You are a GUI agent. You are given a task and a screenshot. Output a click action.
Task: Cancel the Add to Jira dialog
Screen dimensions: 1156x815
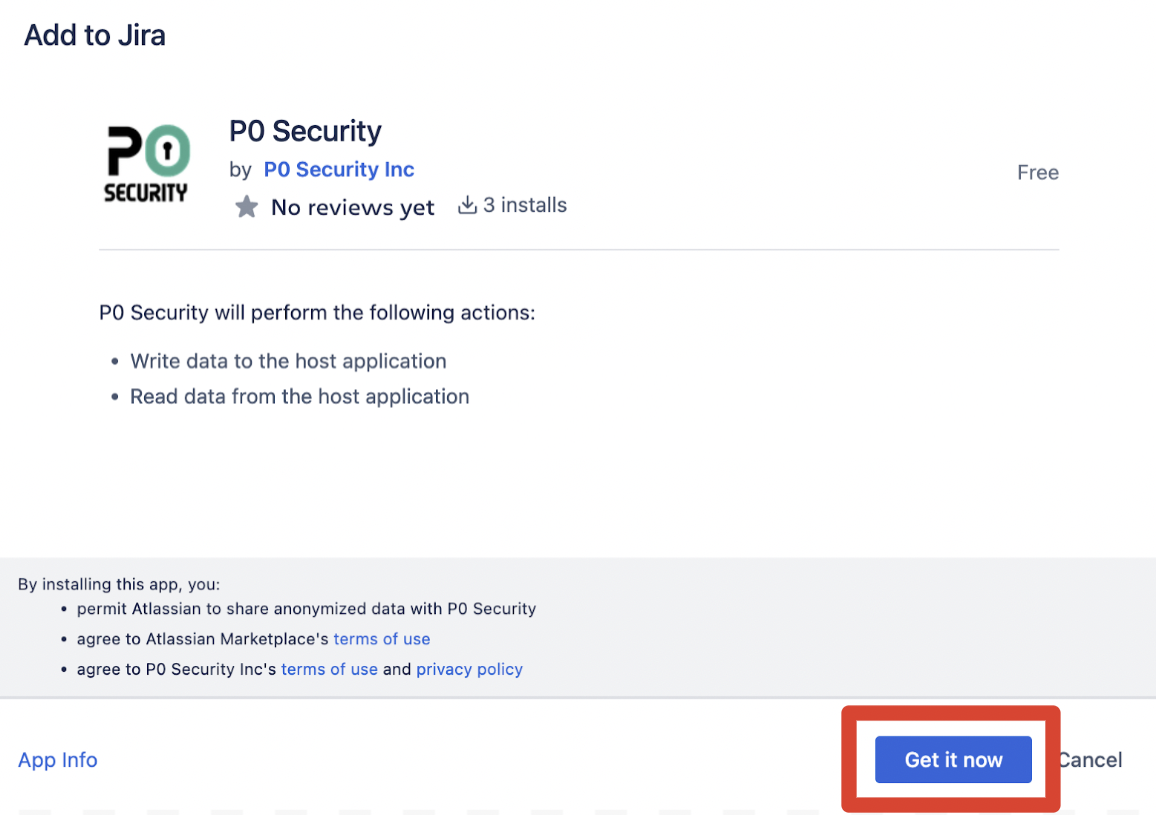pos(1090,760)
